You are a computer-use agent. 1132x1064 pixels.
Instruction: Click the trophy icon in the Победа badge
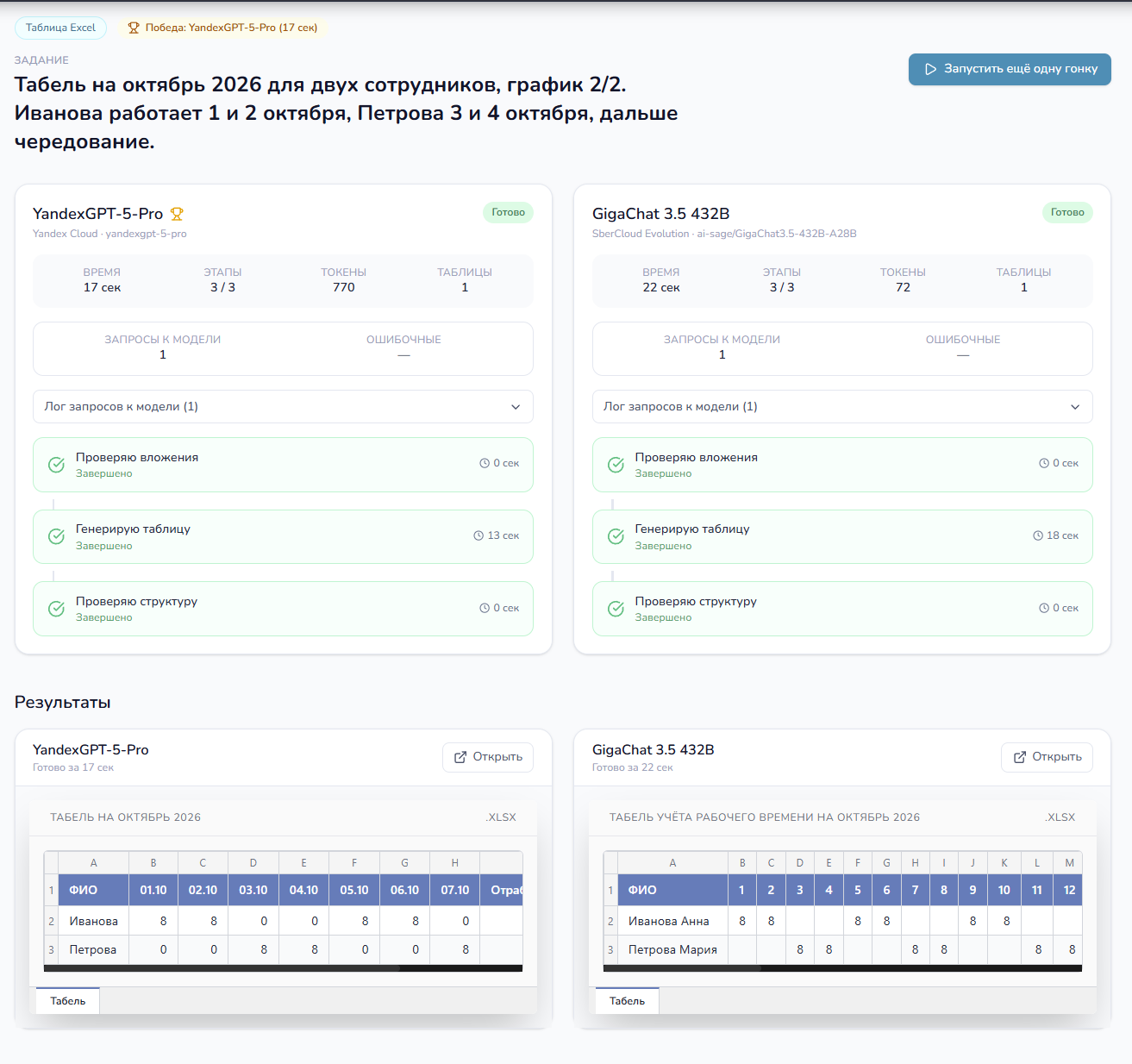(134, 28)
